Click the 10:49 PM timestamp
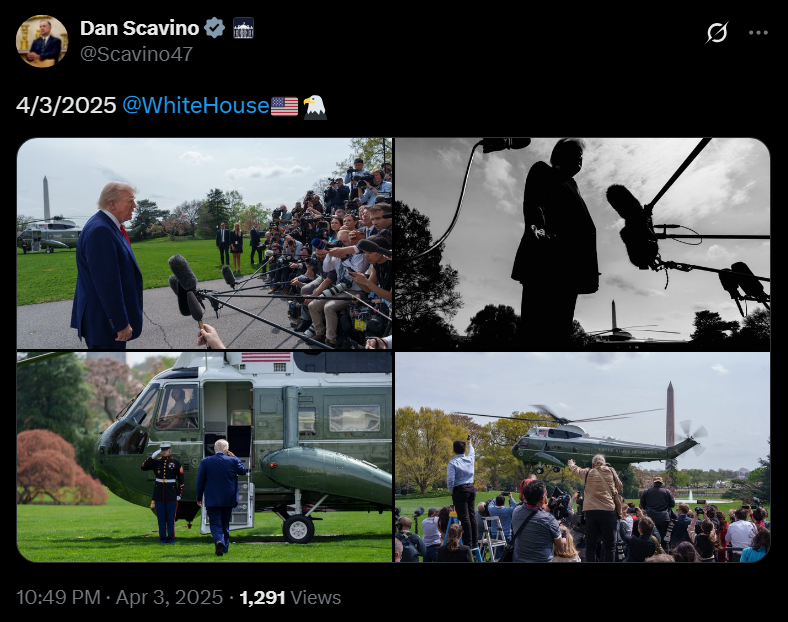The height and width of the screenshot is (622, 788). 58,597
